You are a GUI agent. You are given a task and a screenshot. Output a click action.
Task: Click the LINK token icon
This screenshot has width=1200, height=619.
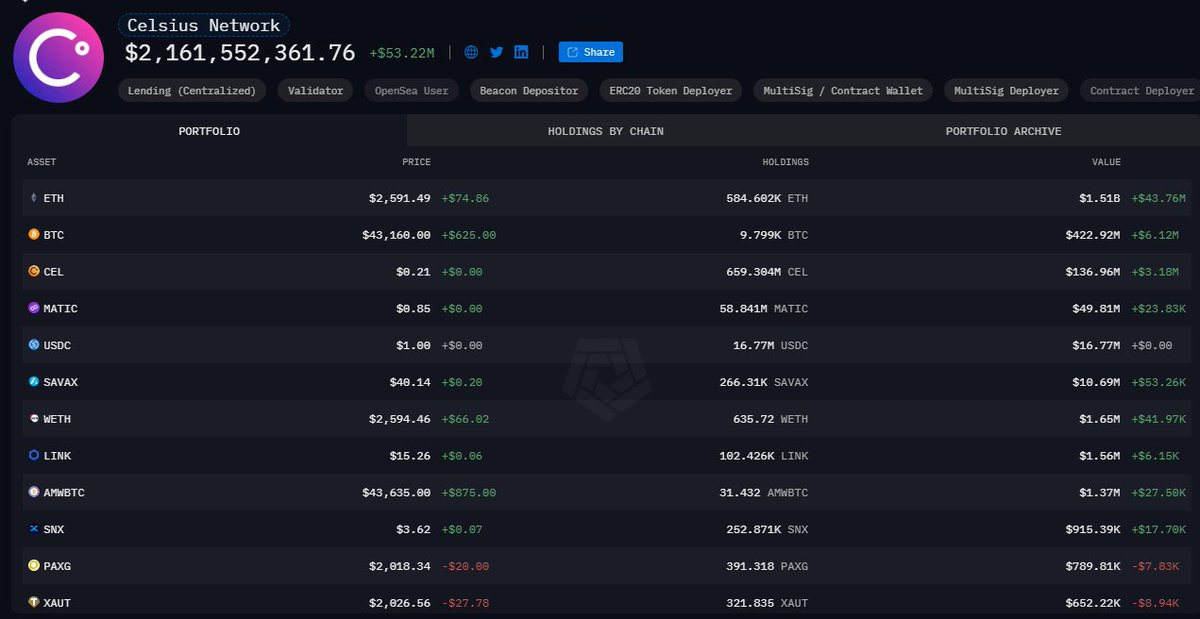click(x=33, y=455)
